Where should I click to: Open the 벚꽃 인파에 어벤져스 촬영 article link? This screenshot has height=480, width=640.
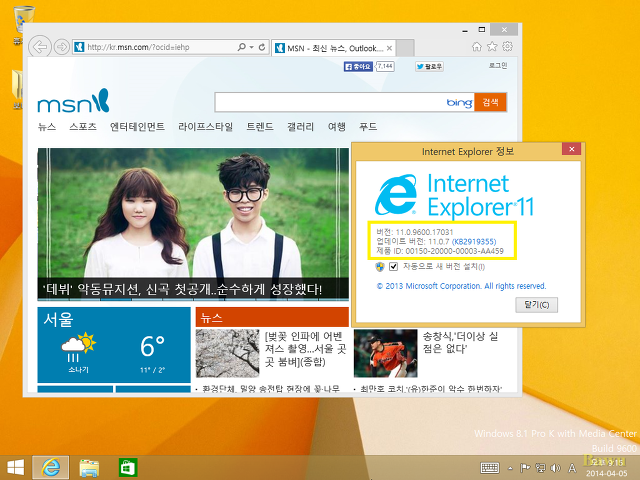305,349
